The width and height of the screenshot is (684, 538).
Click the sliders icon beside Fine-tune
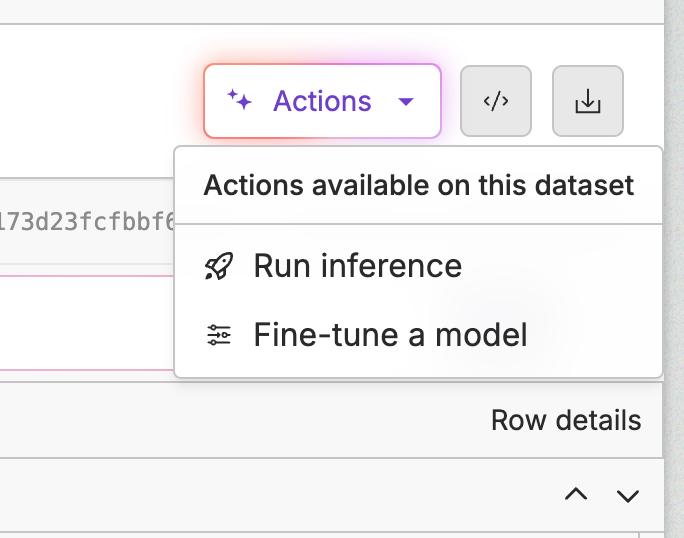tap(218, 335)
